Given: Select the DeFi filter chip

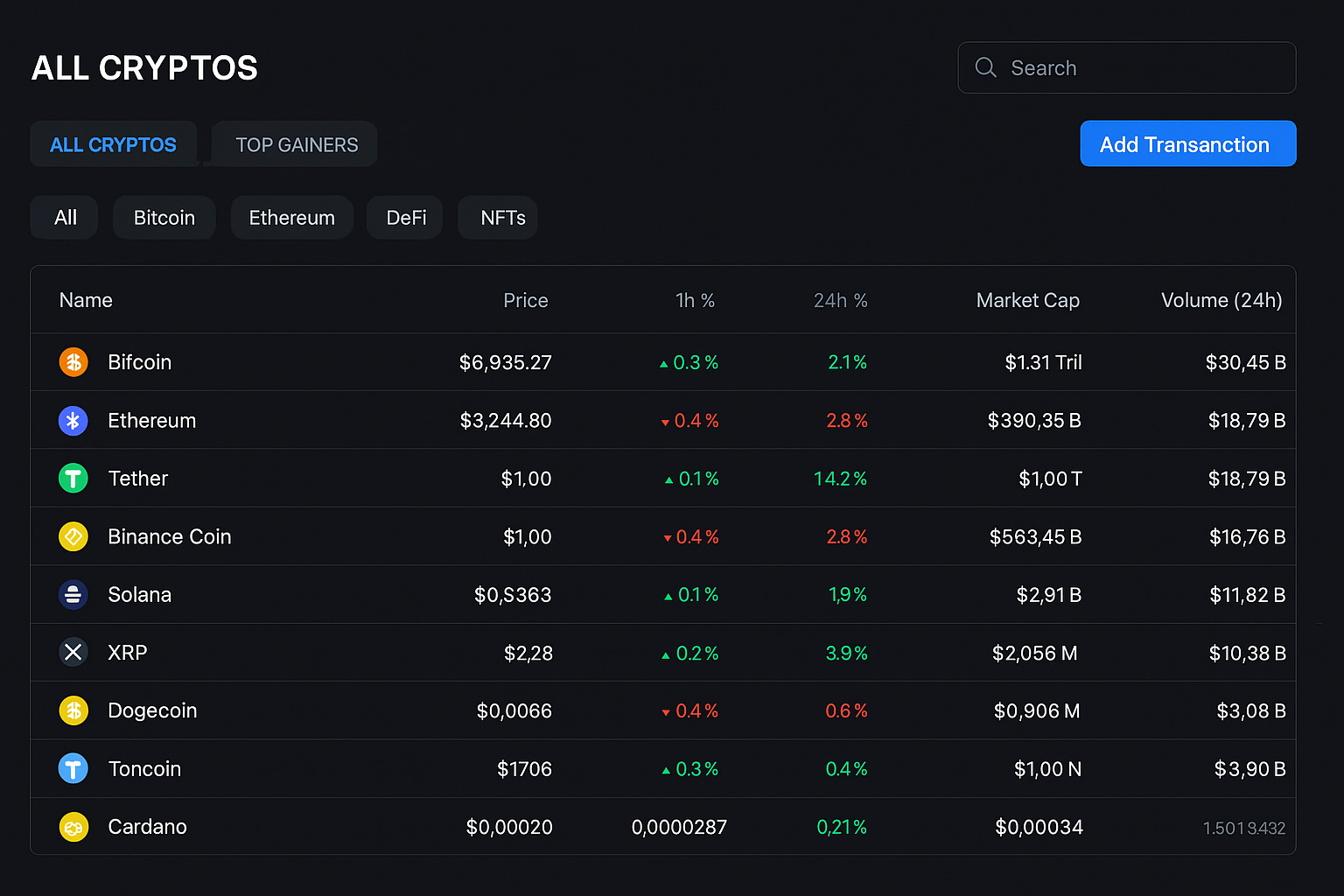Looking at the screenshot, I should [x=406, y=217].
